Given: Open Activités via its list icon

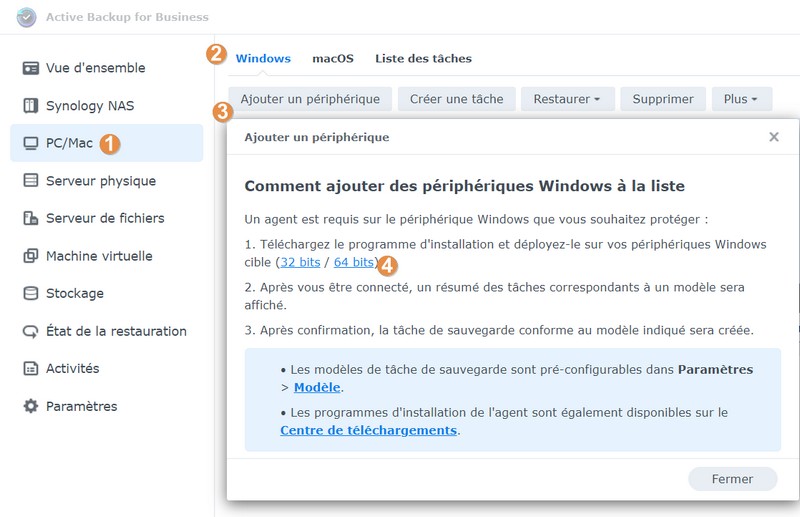Looking at the screenshot, I should tap(30, 369).
